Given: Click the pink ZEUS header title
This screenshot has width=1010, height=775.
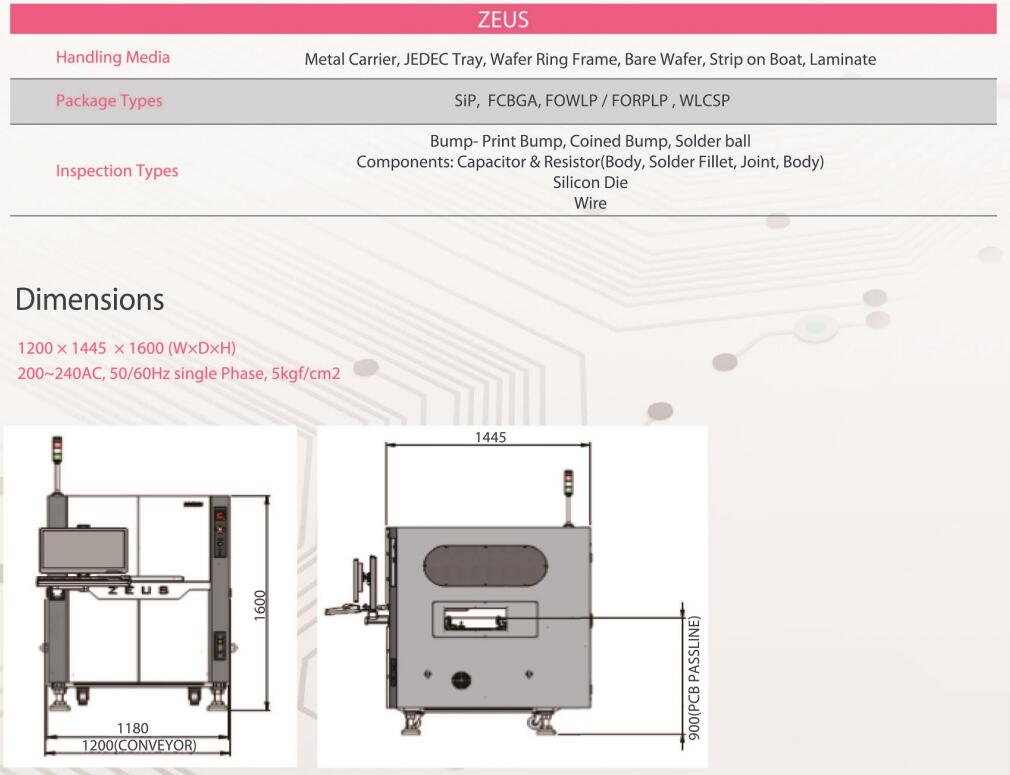Looking at the screenshot, I should coord(503,19).
